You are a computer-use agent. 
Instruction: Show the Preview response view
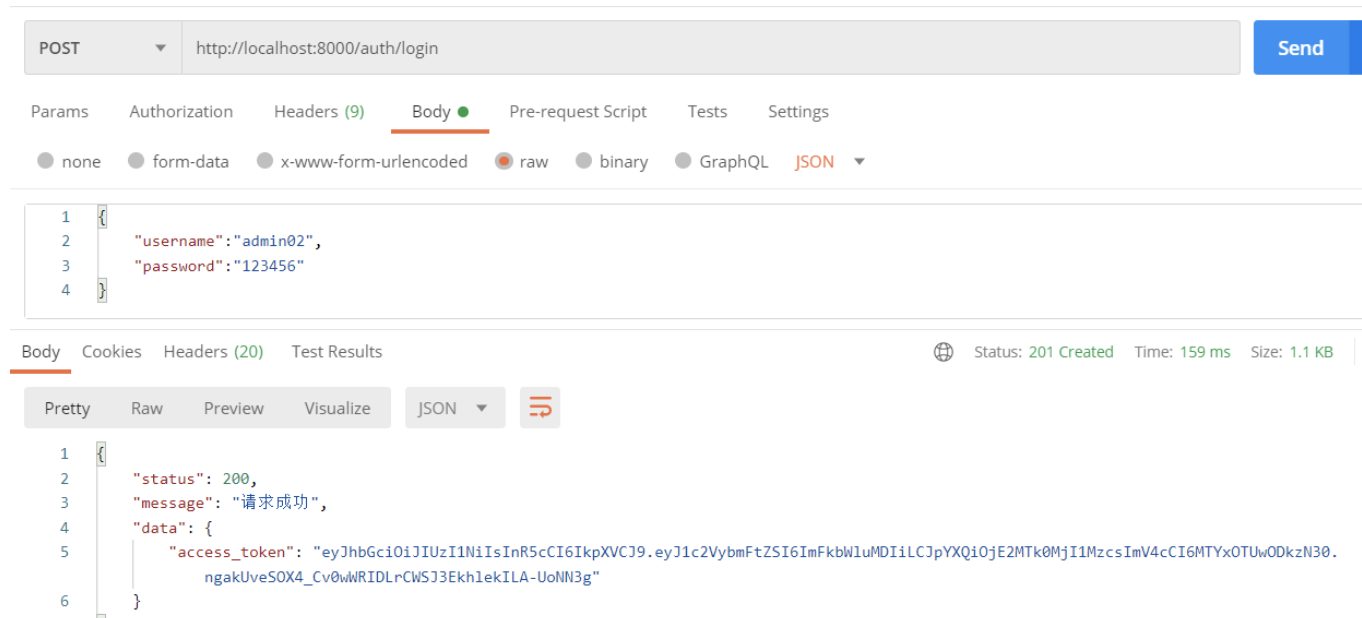point(233,408)
